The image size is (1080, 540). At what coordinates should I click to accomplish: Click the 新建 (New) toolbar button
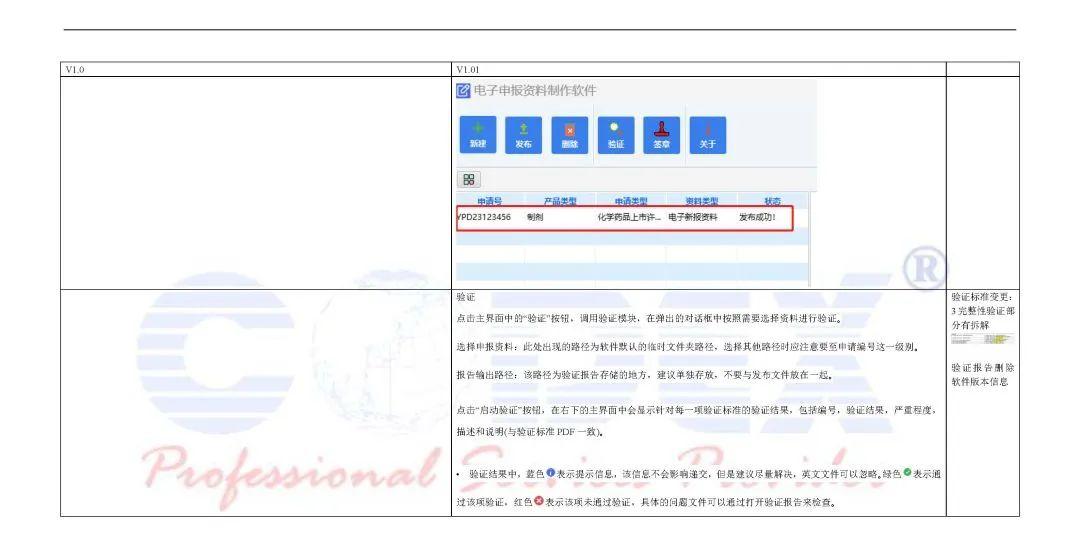478,135
